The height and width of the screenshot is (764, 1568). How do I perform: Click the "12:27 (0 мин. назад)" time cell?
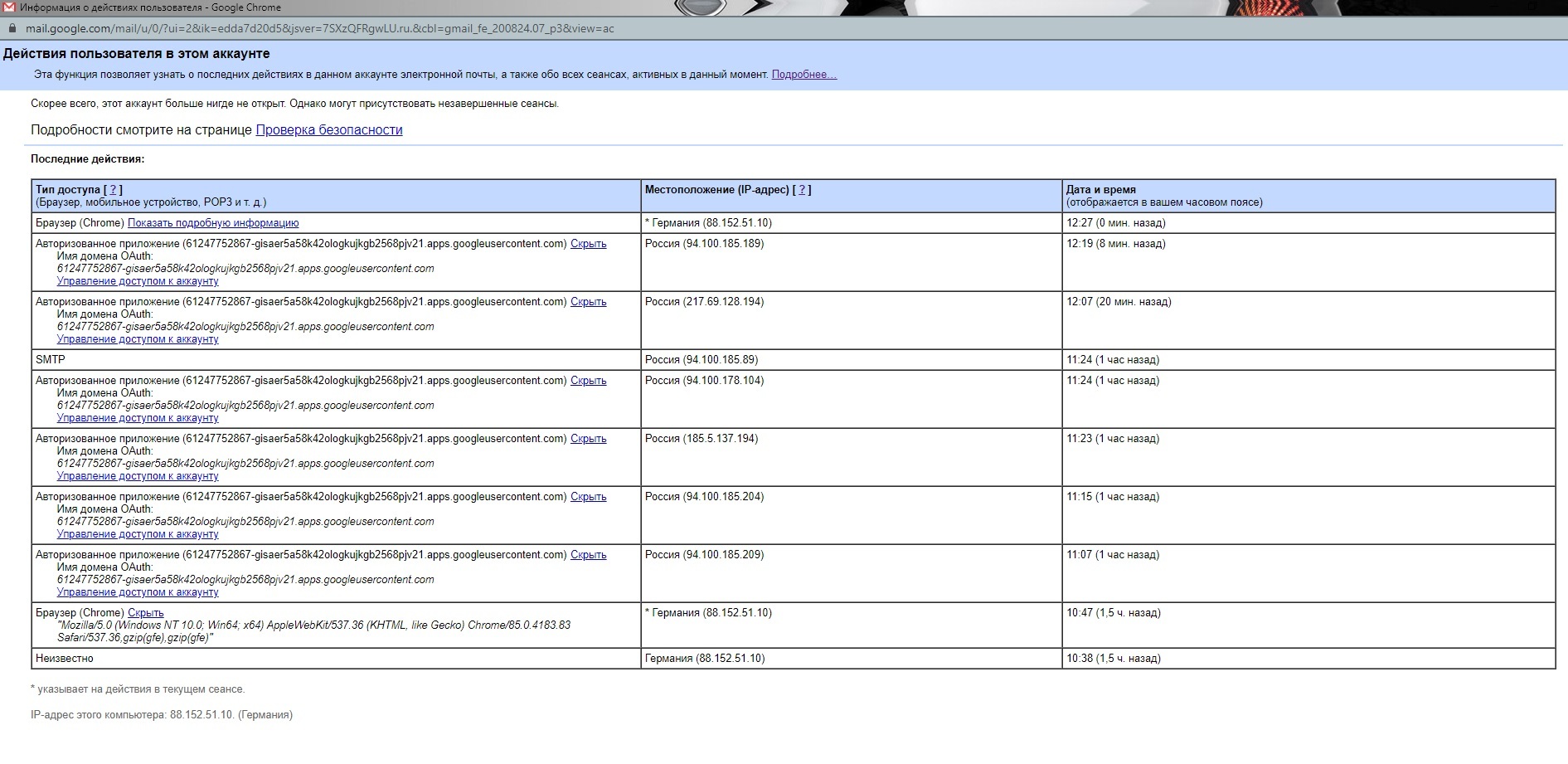[x=1308, y=223]
